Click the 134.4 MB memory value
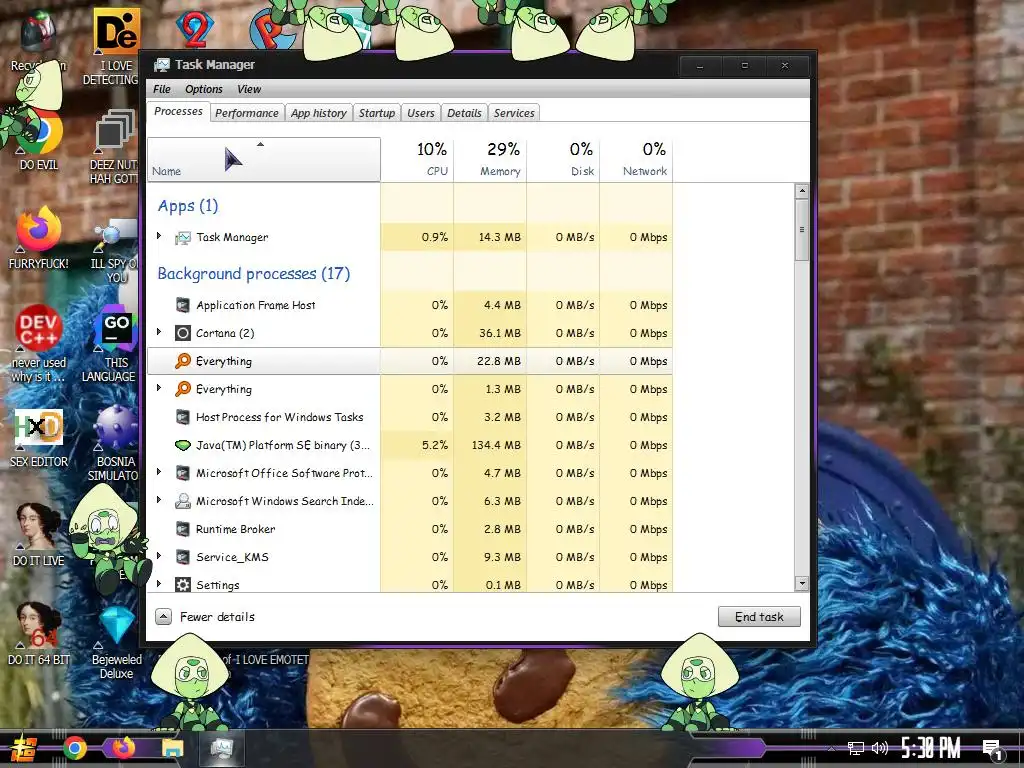1024x768 pixels. tap(496, 445)
